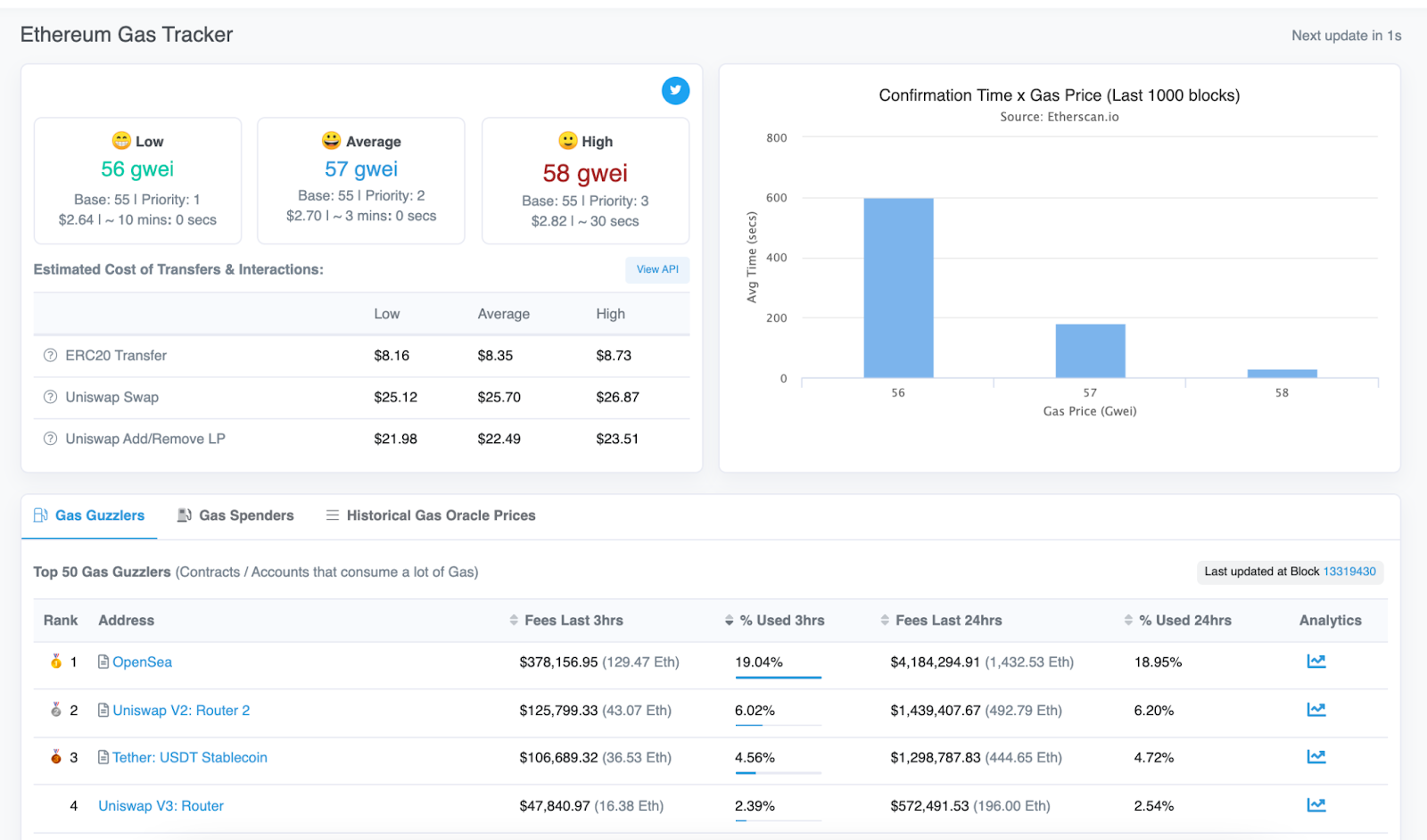The image size is (1427, 840).
Task: Click the help icon beside Uniswap Swap
Action: pyautogui.click(x=50, y=398)
